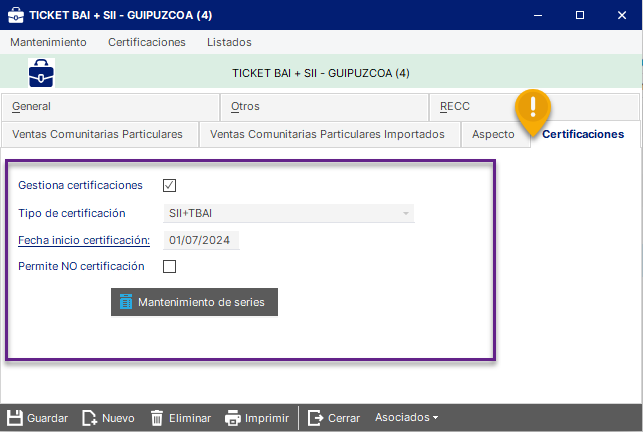Switch to the RECC tab

click(x=534, y=107)
